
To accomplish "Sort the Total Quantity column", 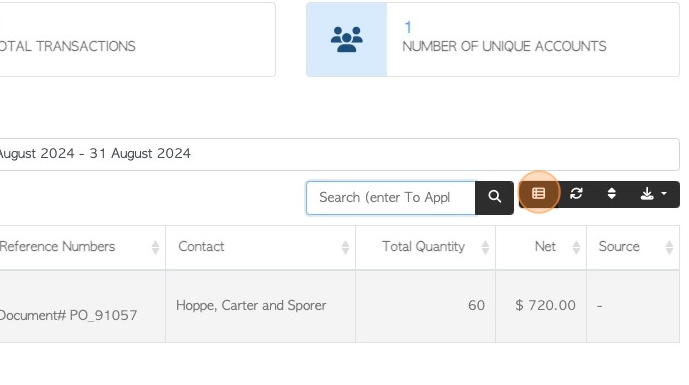I will (485, 247).
